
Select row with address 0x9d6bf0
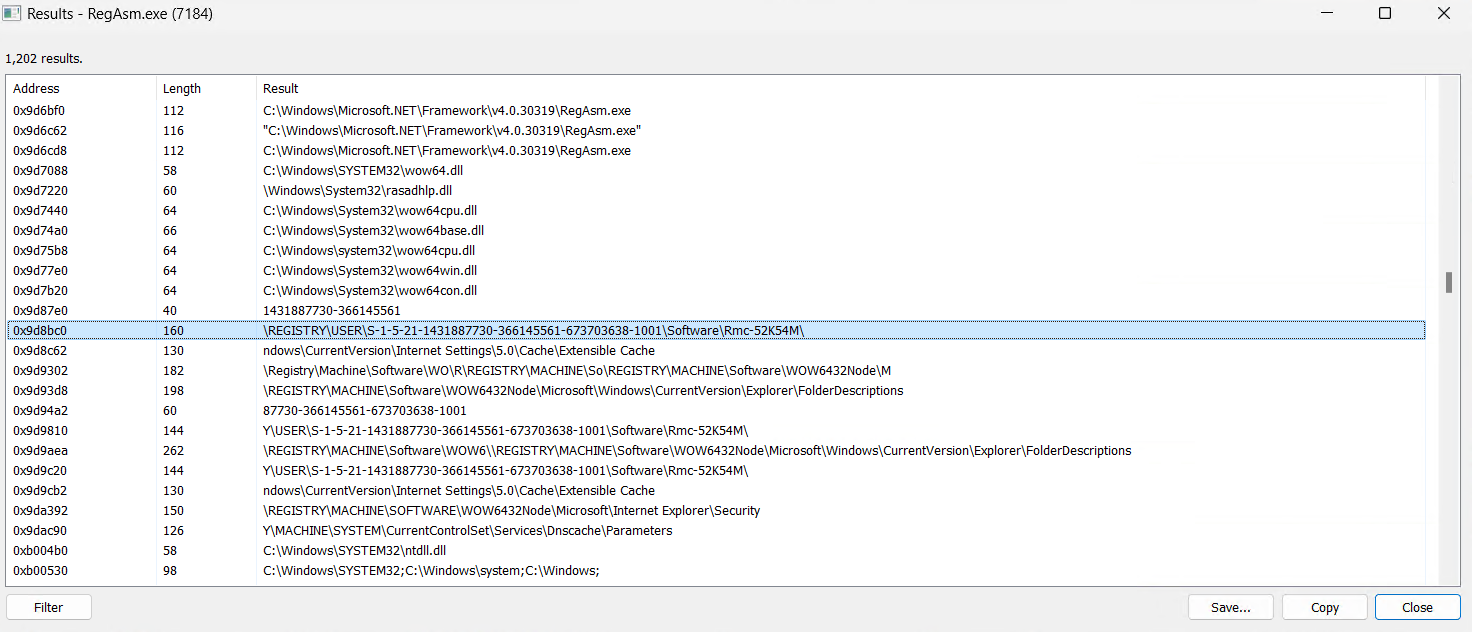[40, 110]
